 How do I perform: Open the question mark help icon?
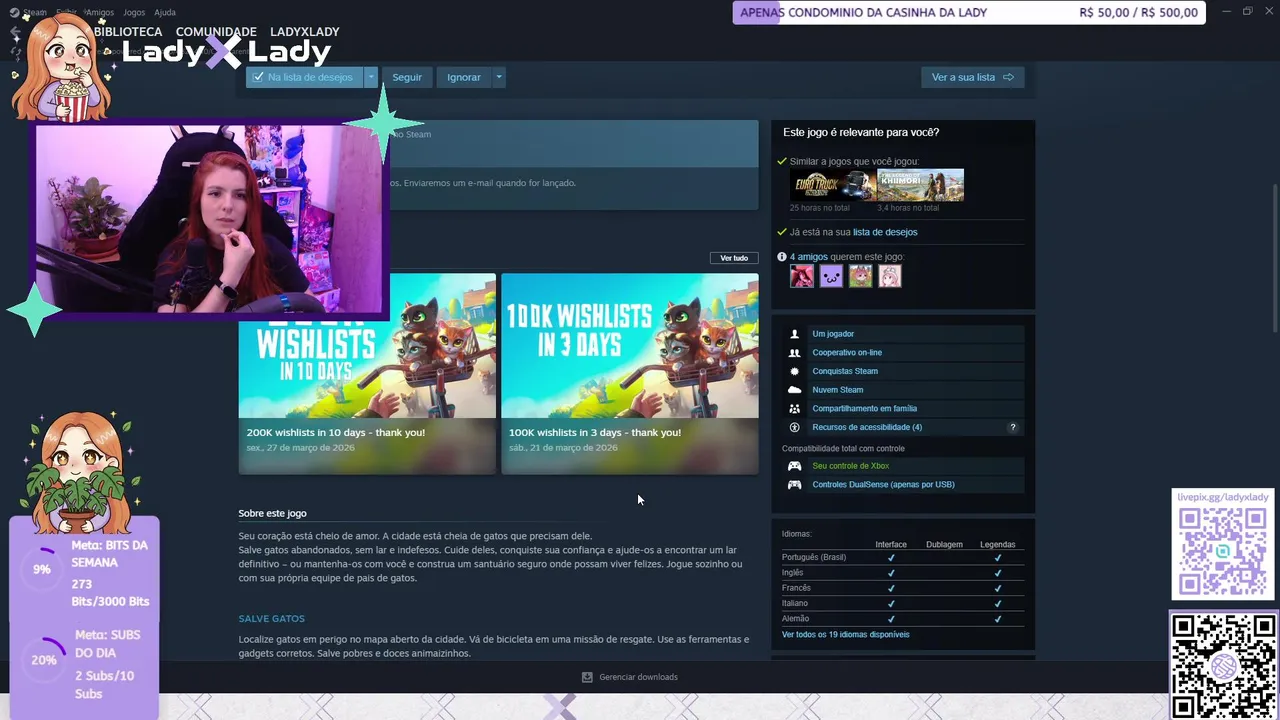tap(1012, 427)
